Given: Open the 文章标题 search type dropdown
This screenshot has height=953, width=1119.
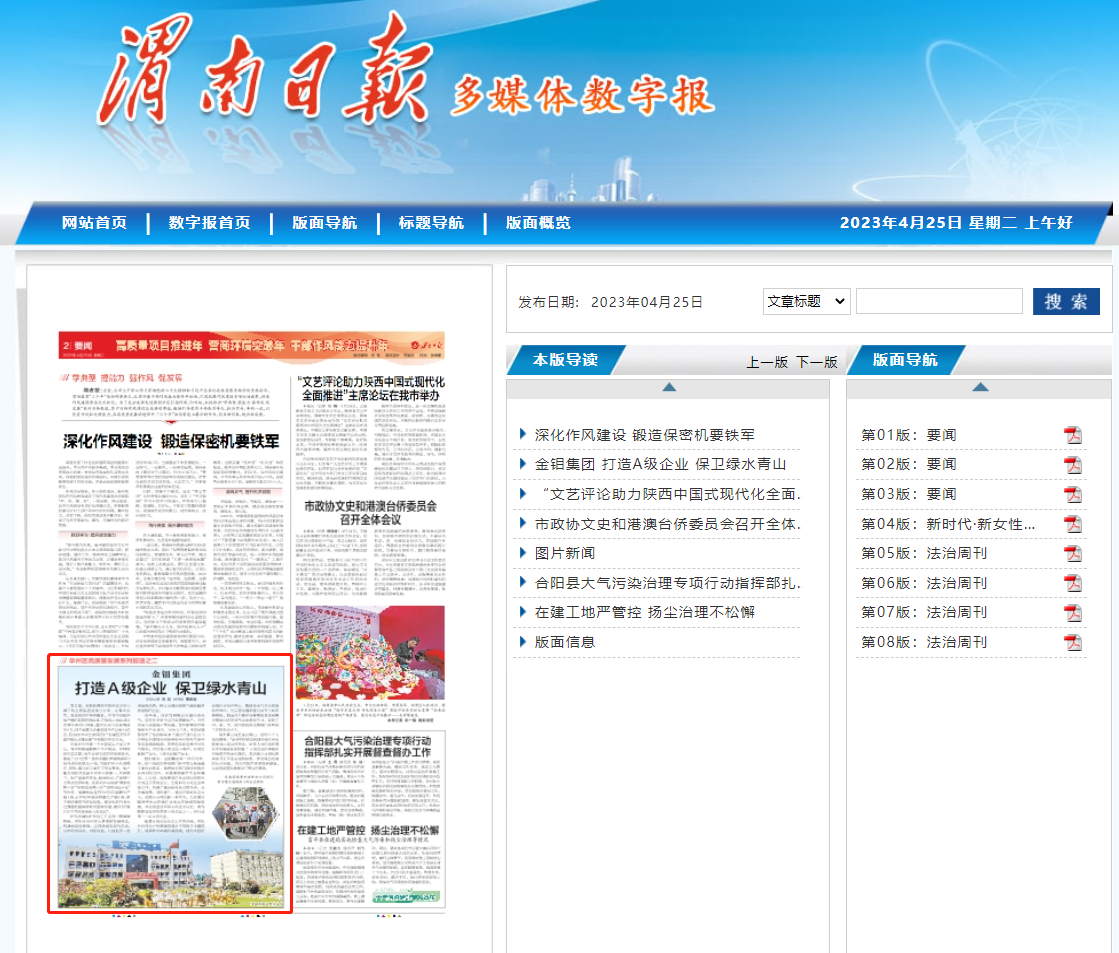Looking at the screenshot, I should pos(805,301).
